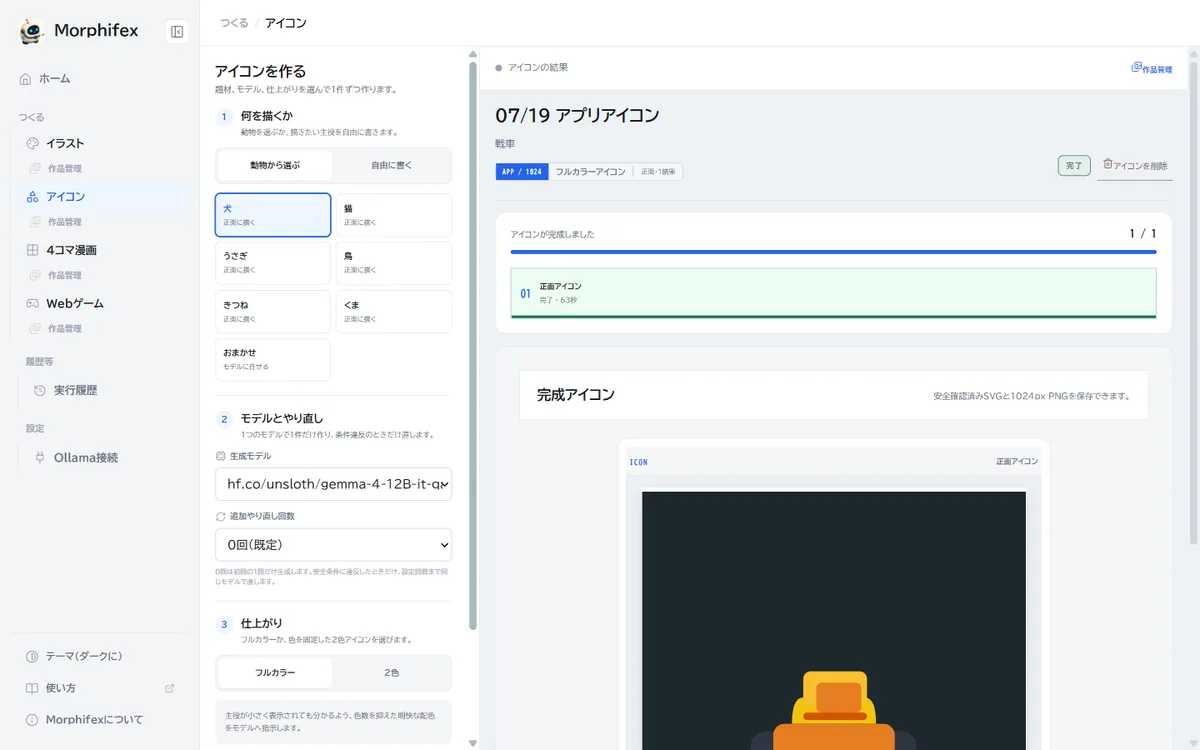Click the APP / 1024 tag
The width and height of the screenshot is (1200, 750).
pos(522,172)
